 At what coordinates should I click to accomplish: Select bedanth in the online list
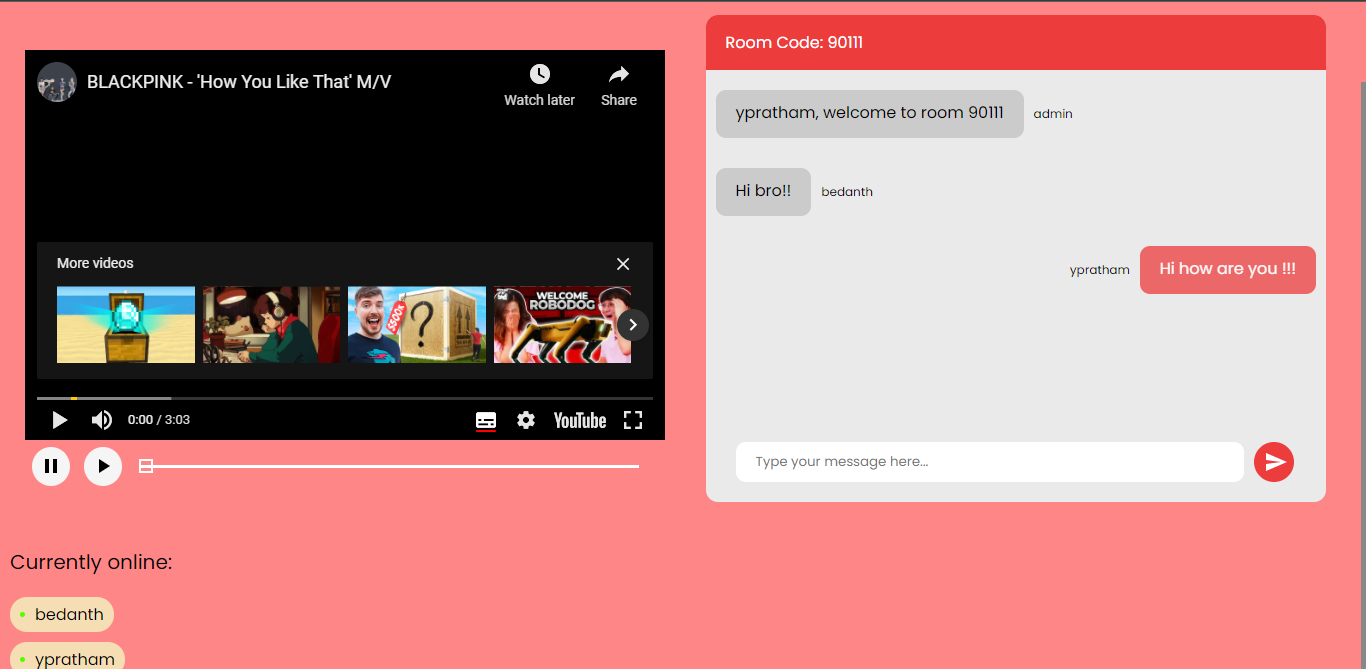[x=62, y=615]
